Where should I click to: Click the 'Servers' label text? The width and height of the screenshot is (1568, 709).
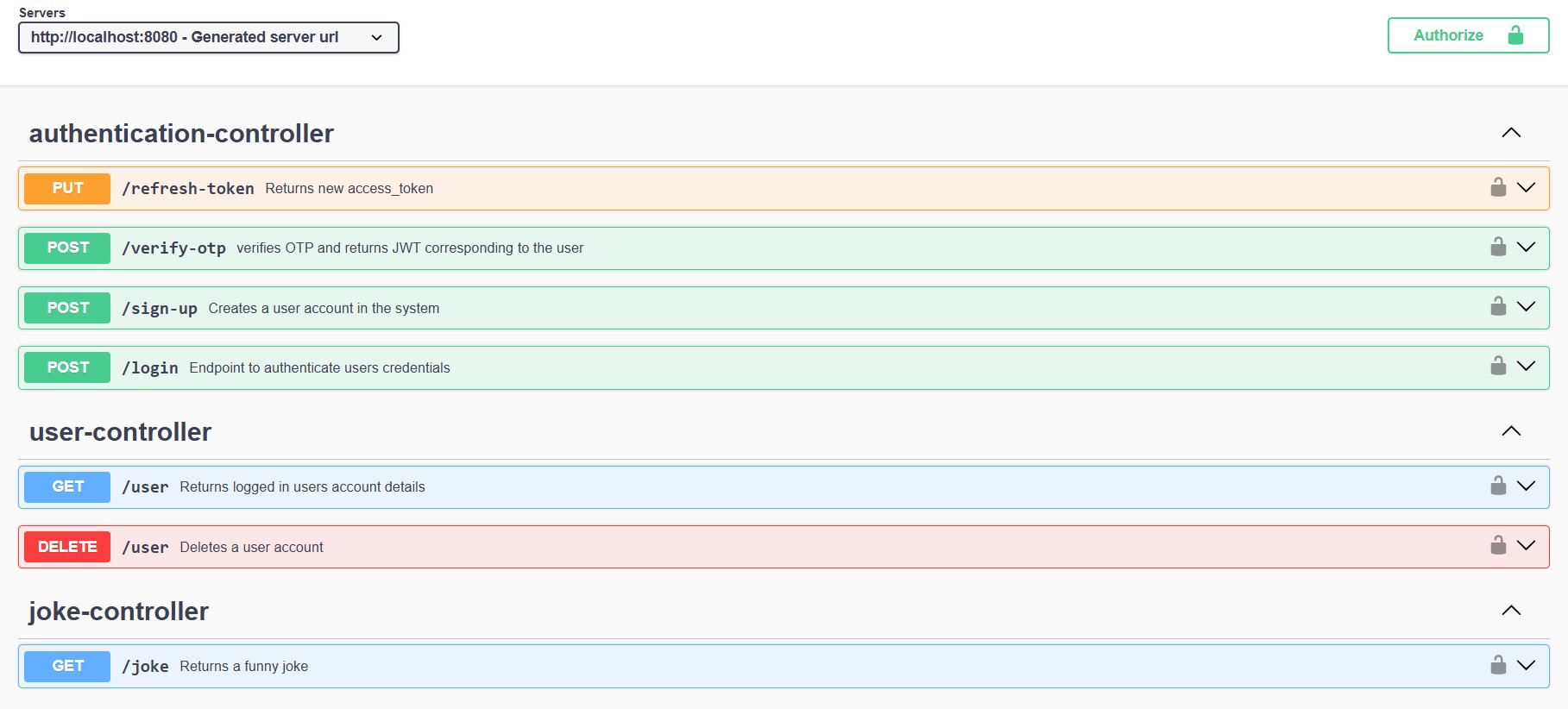[42, 13]
